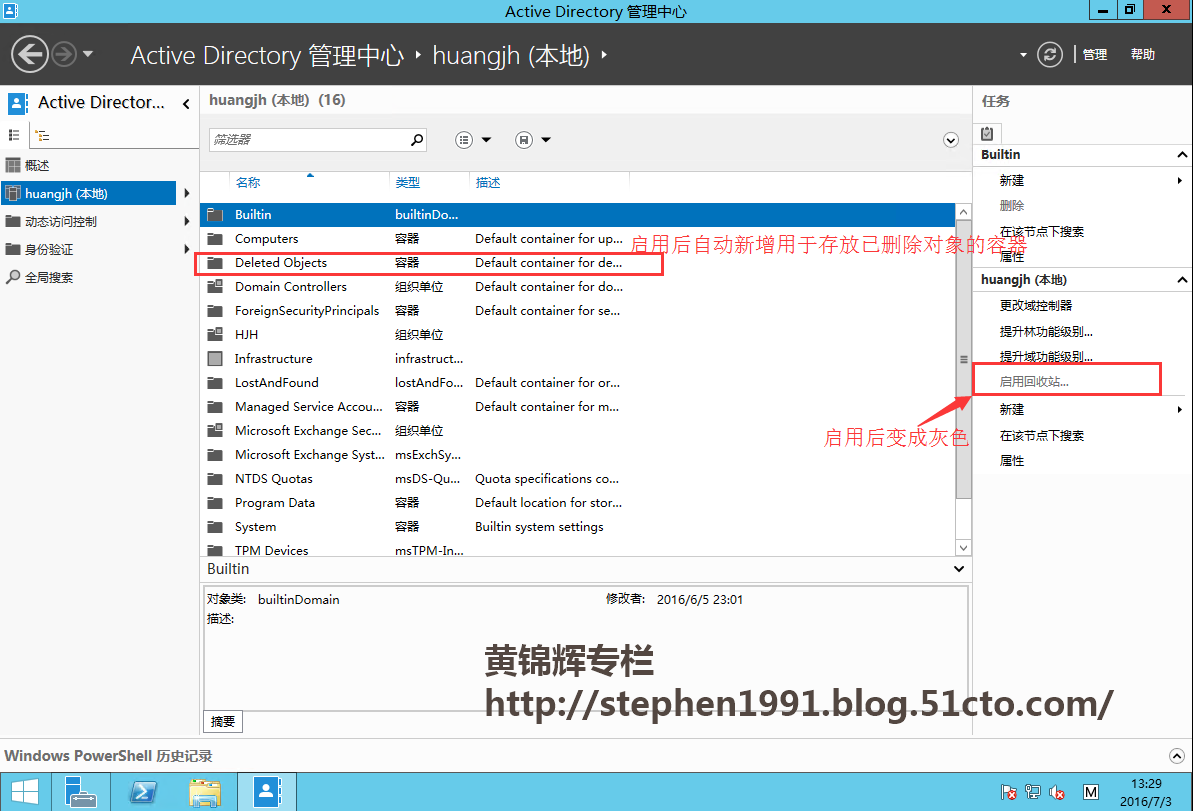
Task: Launch PowerShell from taskbar
Action: tap(142, 792)
